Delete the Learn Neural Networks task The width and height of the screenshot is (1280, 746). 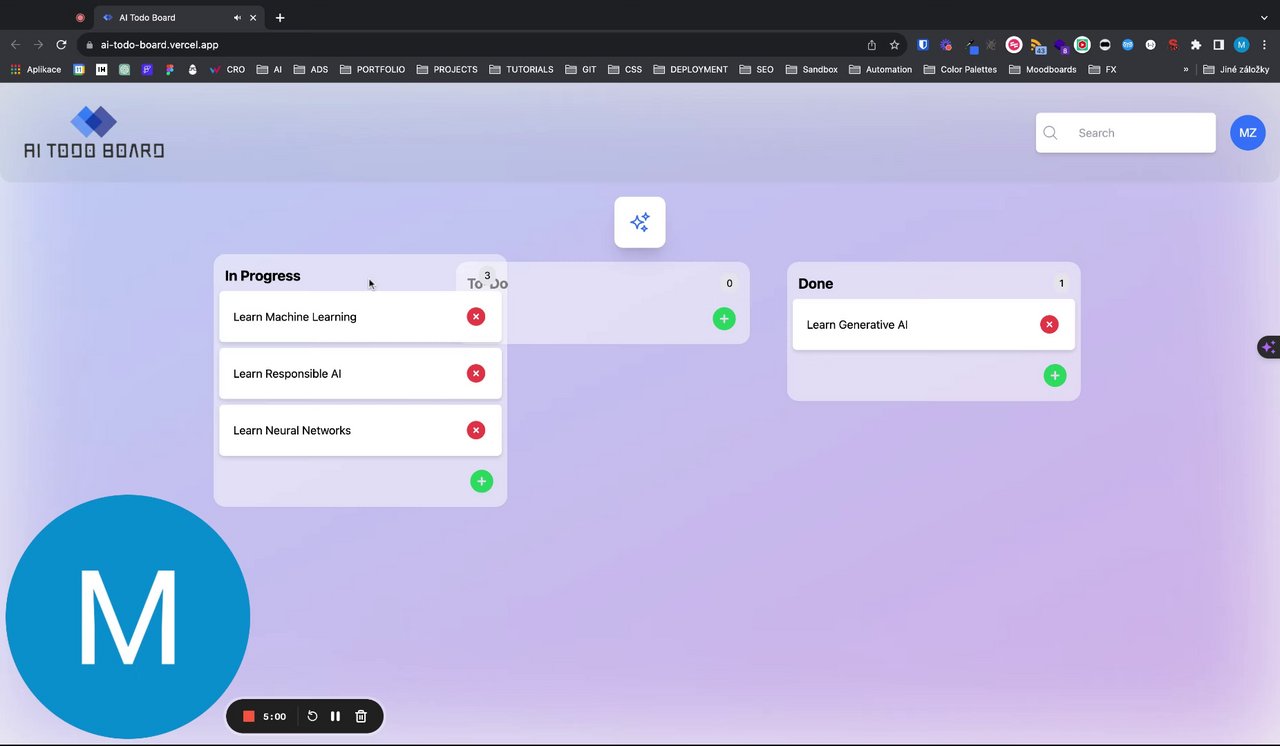click(476, 430)
